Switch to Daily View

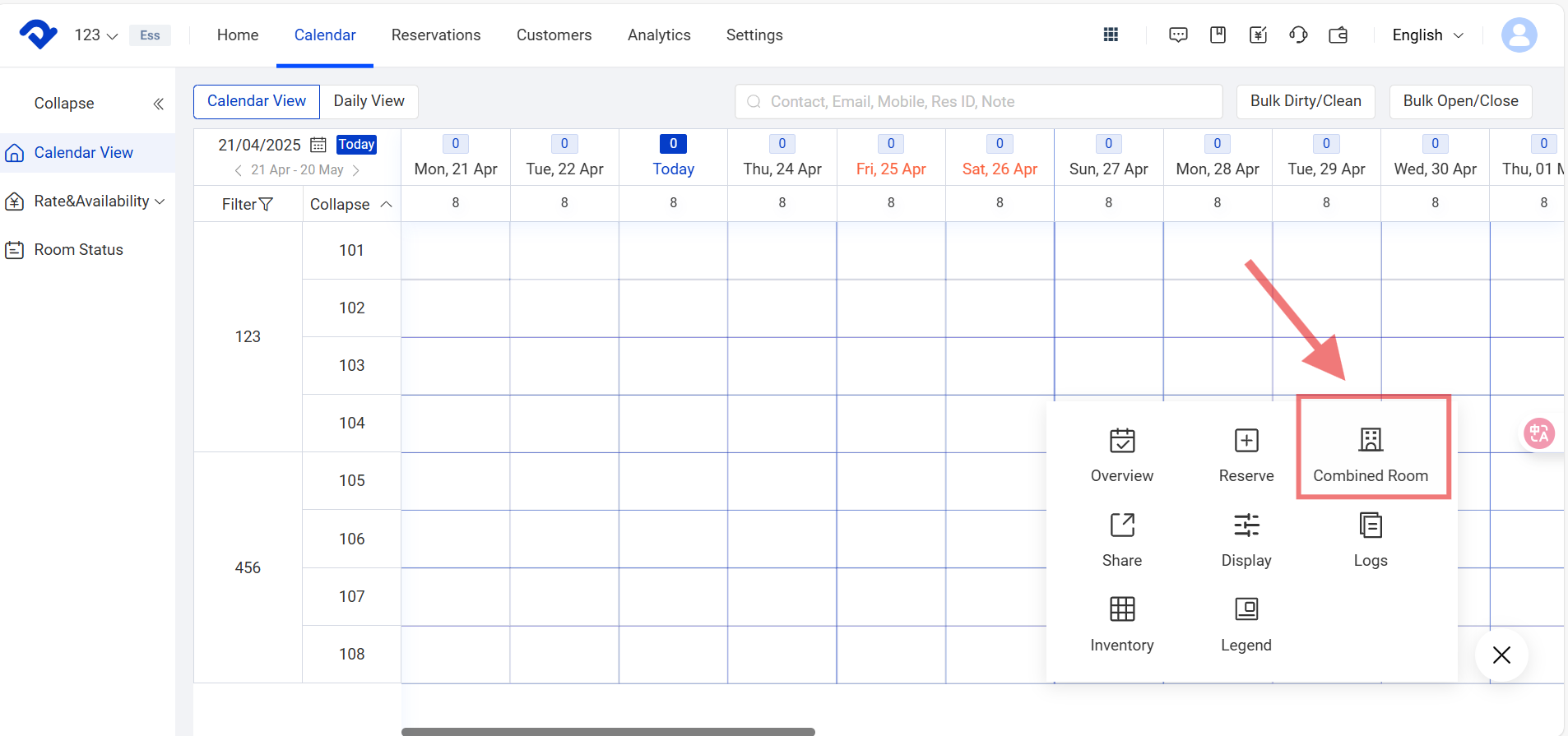click(369, 101)
